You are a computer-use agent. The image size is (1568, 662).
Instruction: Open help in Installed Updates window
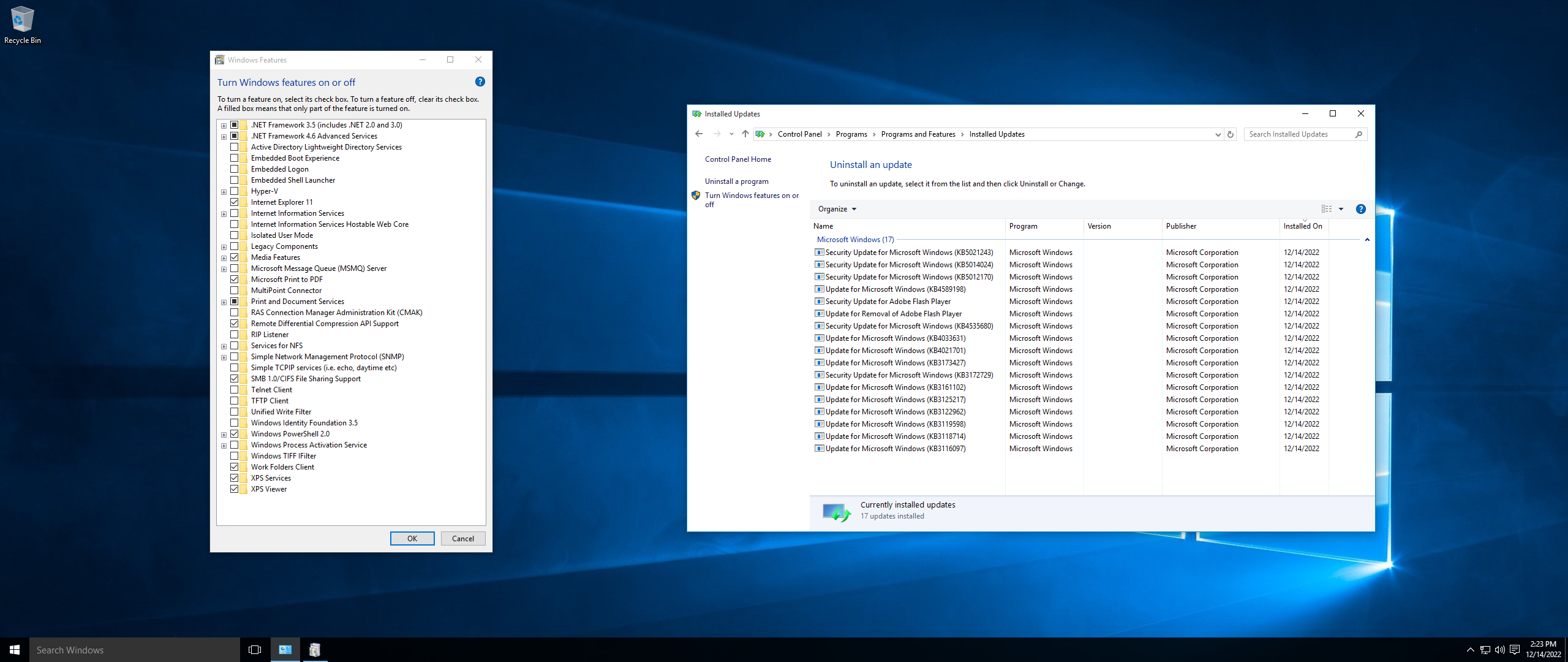[x=1360, y=209]
